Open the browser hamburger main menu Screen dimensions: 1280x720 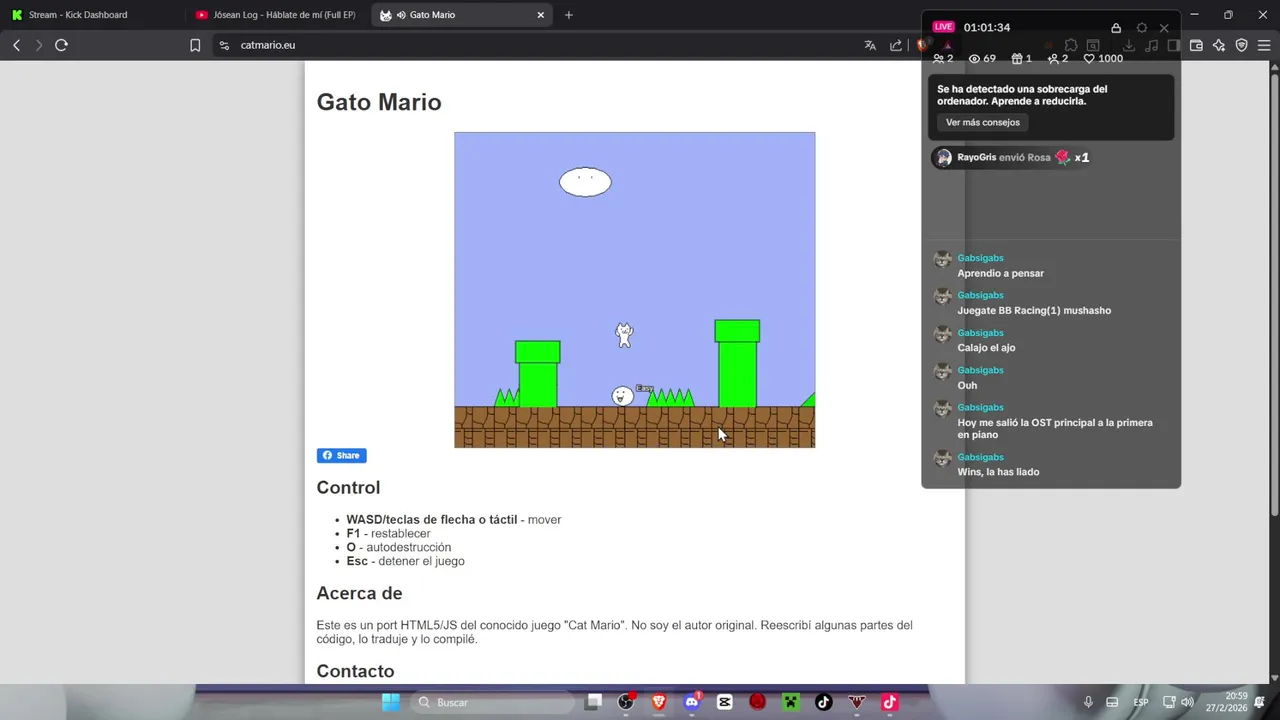1264,45
